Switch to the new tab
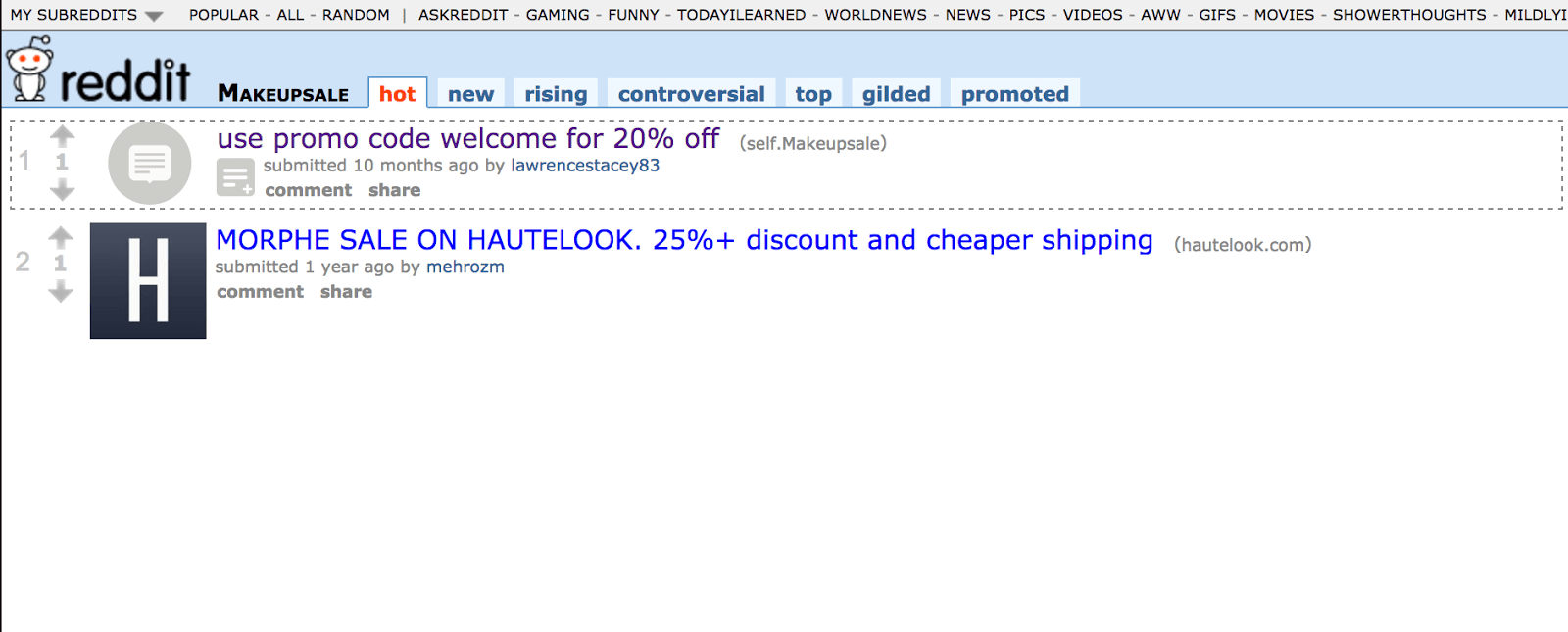 pos(471,94)
